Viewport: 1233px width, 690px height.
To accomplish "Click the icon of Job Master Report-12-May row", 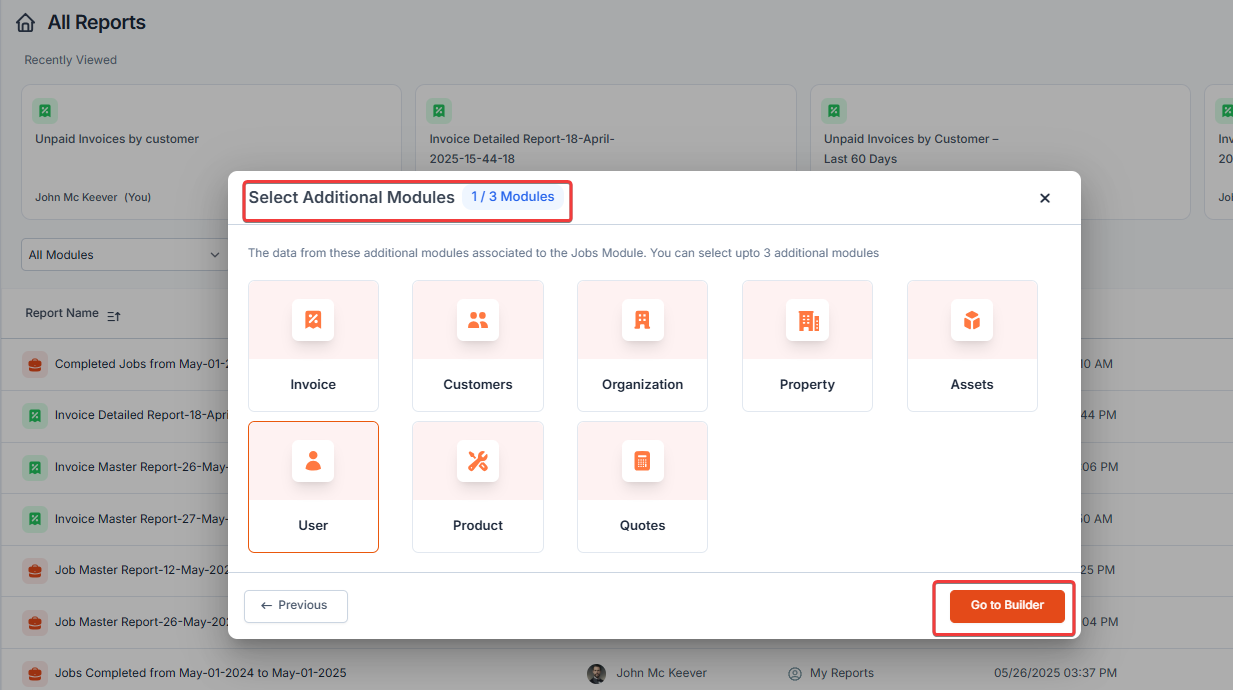I will pyautogui.click(x=35, y=571).
